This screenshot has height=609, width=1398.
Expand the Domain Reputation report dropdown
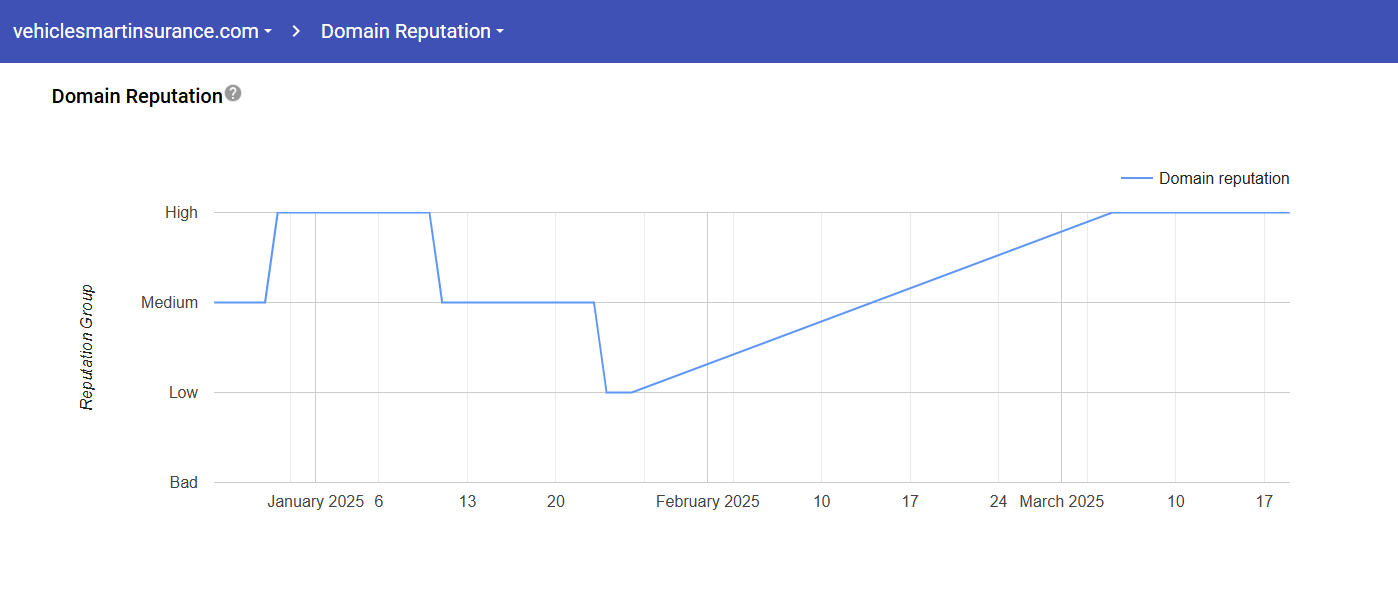411,31
